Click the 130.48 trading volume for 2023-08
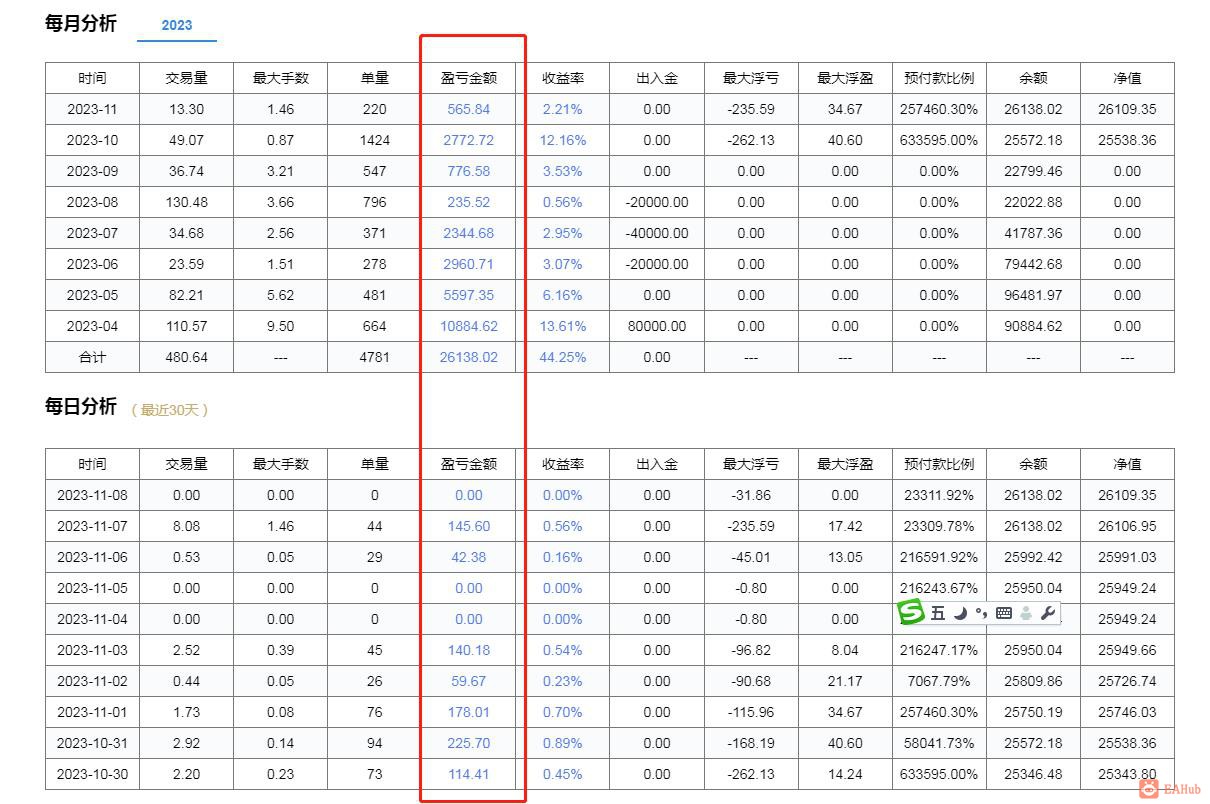Screen dimensions: 1210x804 coord(186,202)
